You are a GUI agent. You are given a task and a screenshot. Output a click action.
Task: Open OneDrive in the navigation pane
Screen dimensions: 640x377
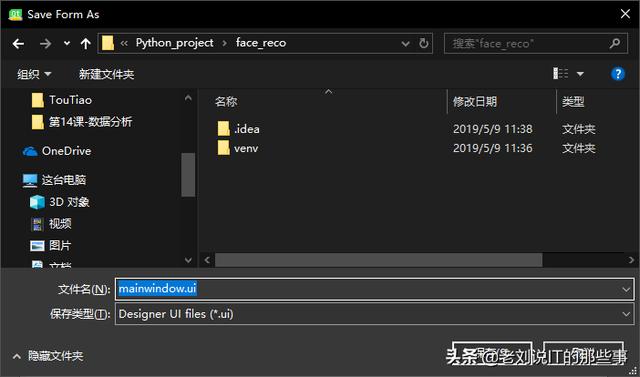66,151
